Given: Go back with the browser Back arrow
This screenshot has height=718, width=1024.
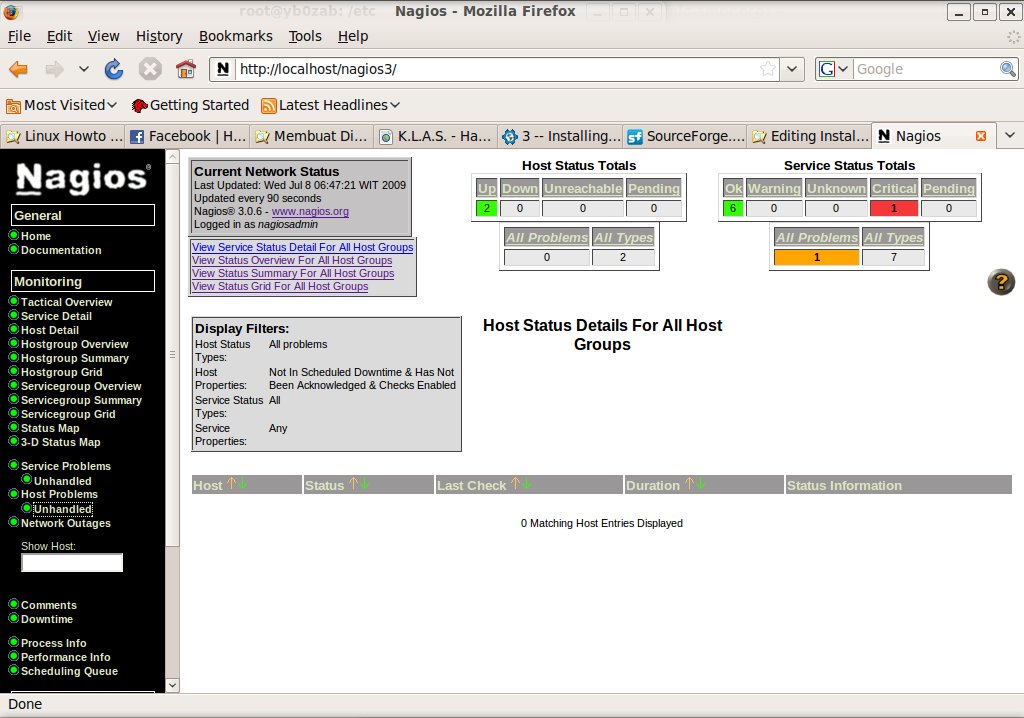Looking at the screenshot, I should point(18,69).
